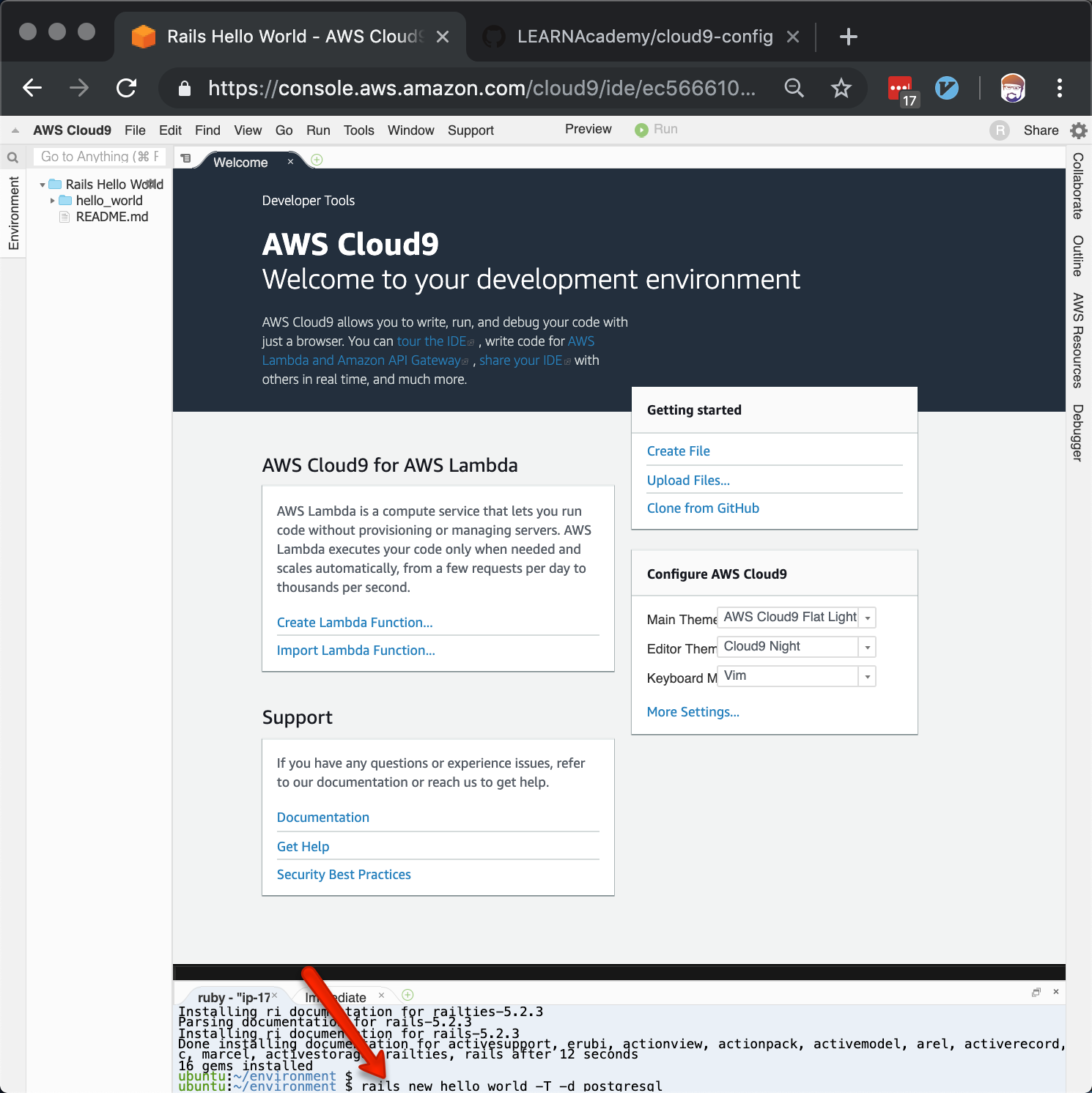Click Create File link
1092x1093 pixels.
[x=678, y=451]
